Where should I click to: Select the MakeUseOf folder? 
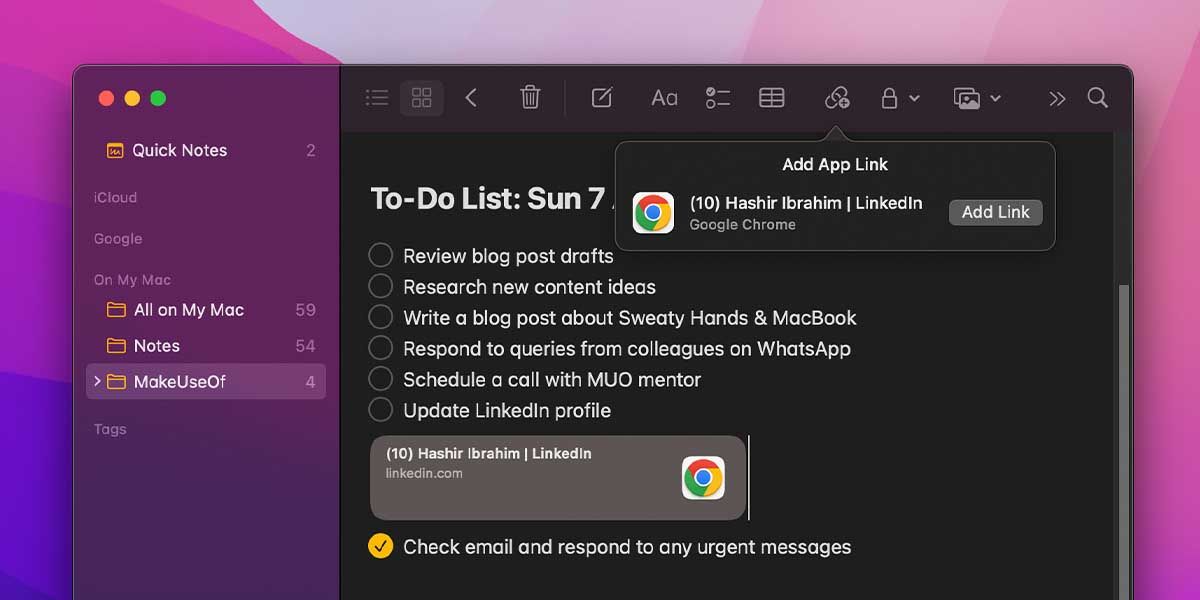pyautogui.click(x=205, y=382)
